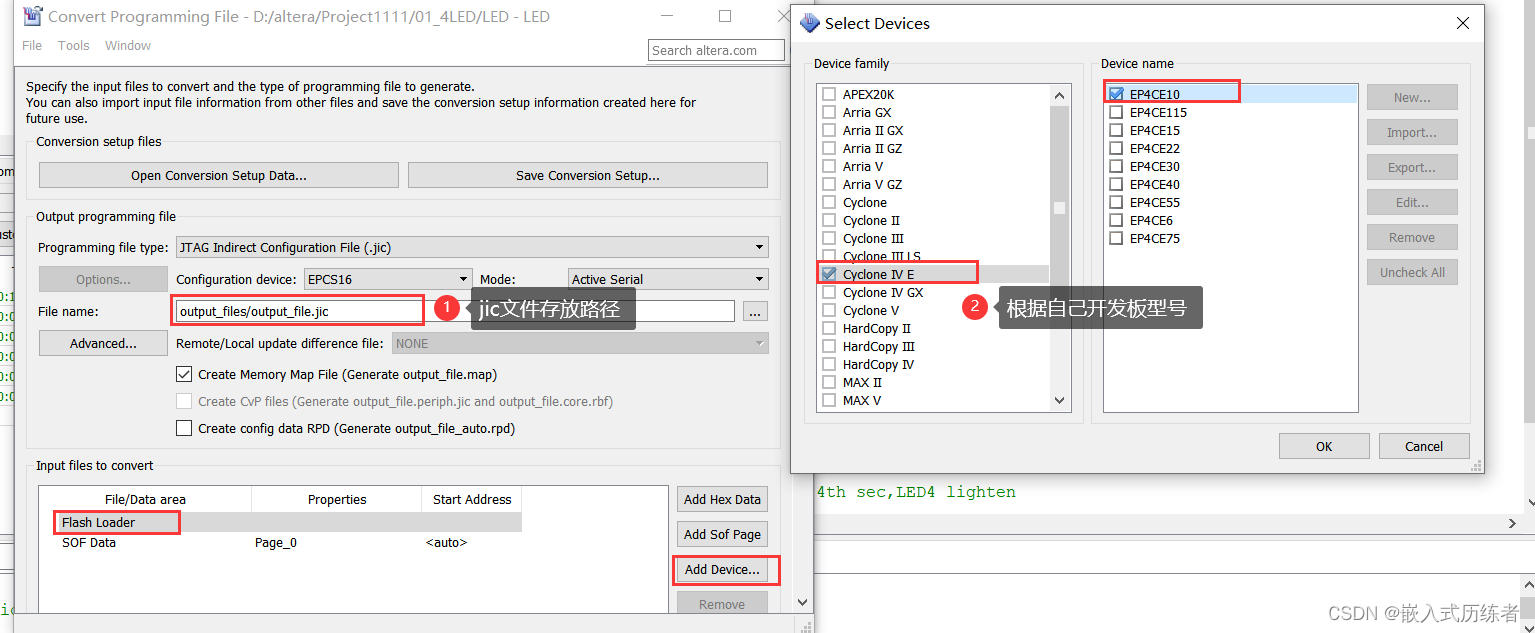Viewport: 1535px width, 633px height.
Task: Click the Convert Programming File window icon
Action: [33, 16]
